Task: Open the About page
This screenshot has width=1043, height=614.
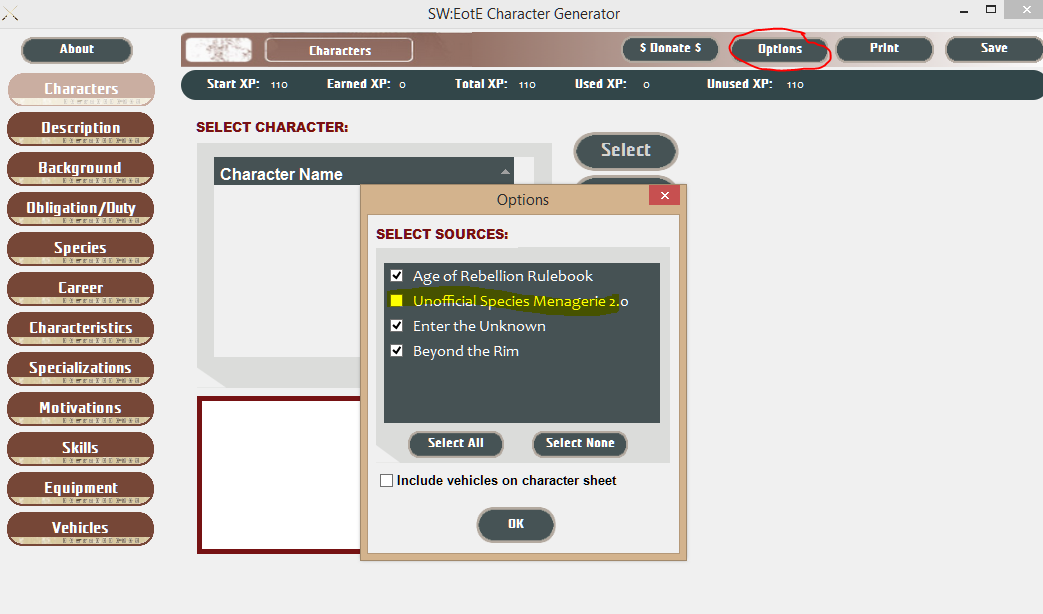Action: 76,50
